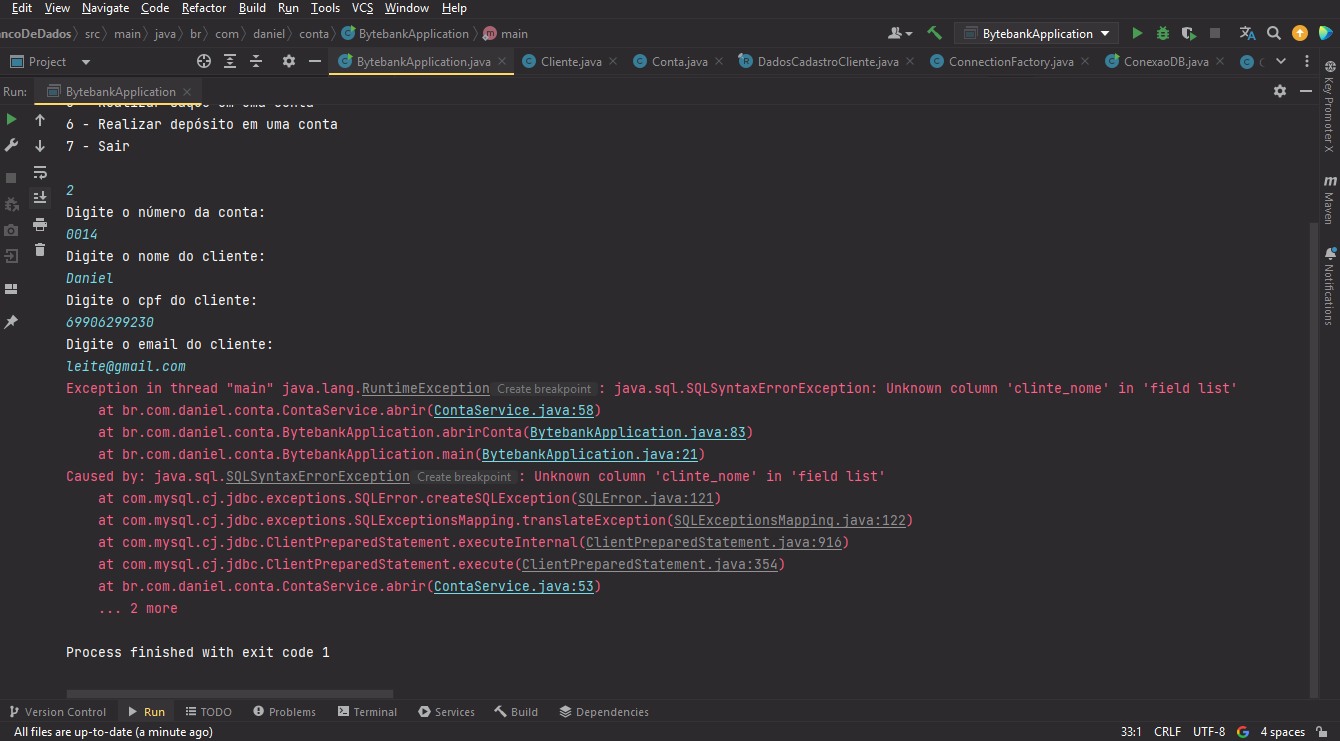Click the up arrow for previous stack trace
Viewport: 1340px width, 741px height.
pyautogui.click(x=40, y=120)
